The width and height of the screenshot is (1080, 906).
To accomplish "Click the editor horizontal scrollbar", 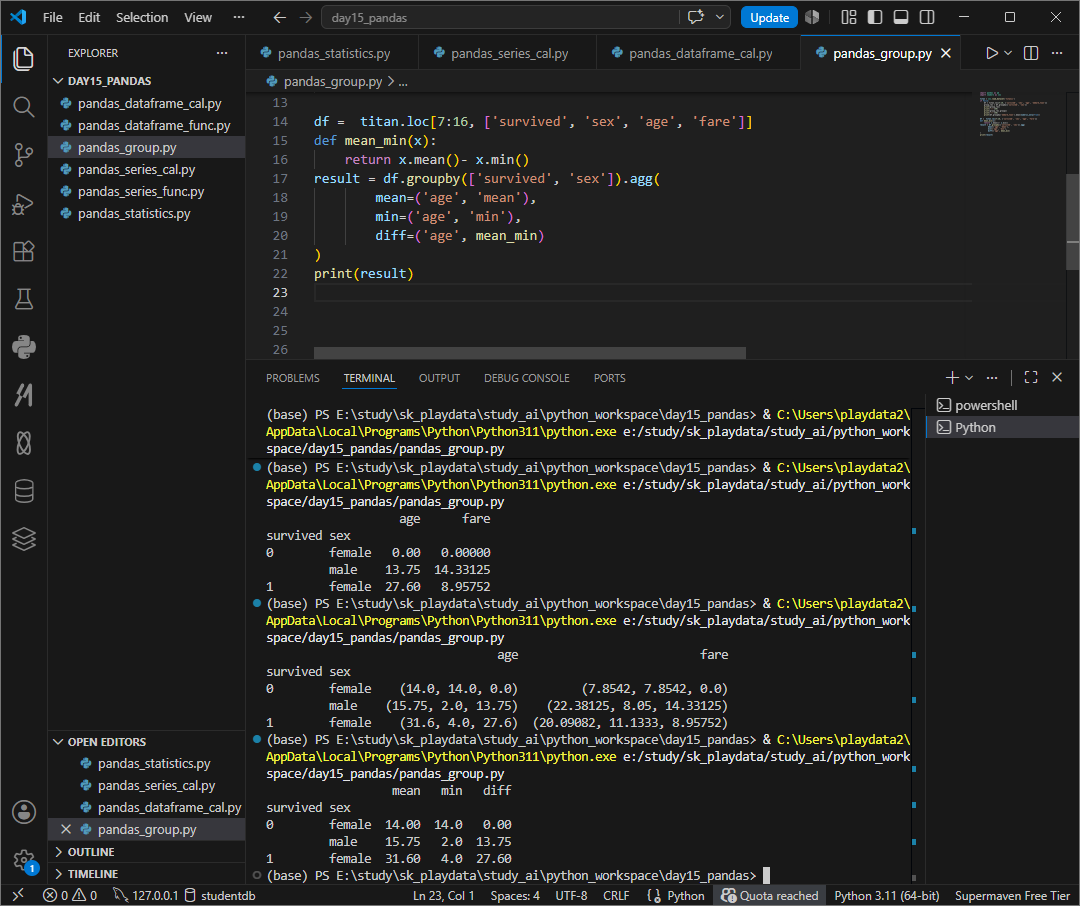I will (x=529, y=353).
